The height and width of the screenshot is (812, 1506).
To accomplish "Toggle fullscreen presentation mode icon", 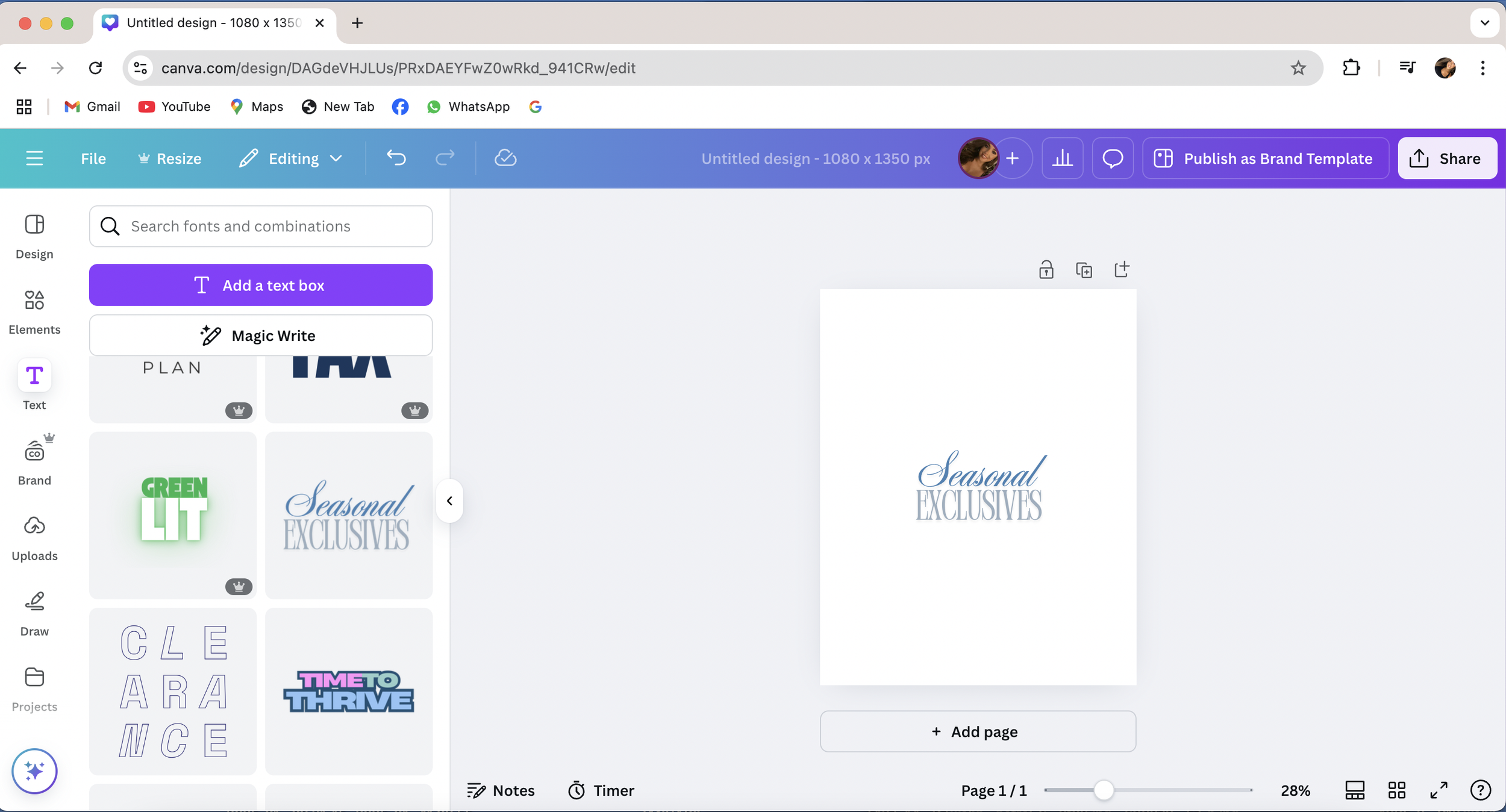I will [x=1439, y=790].
